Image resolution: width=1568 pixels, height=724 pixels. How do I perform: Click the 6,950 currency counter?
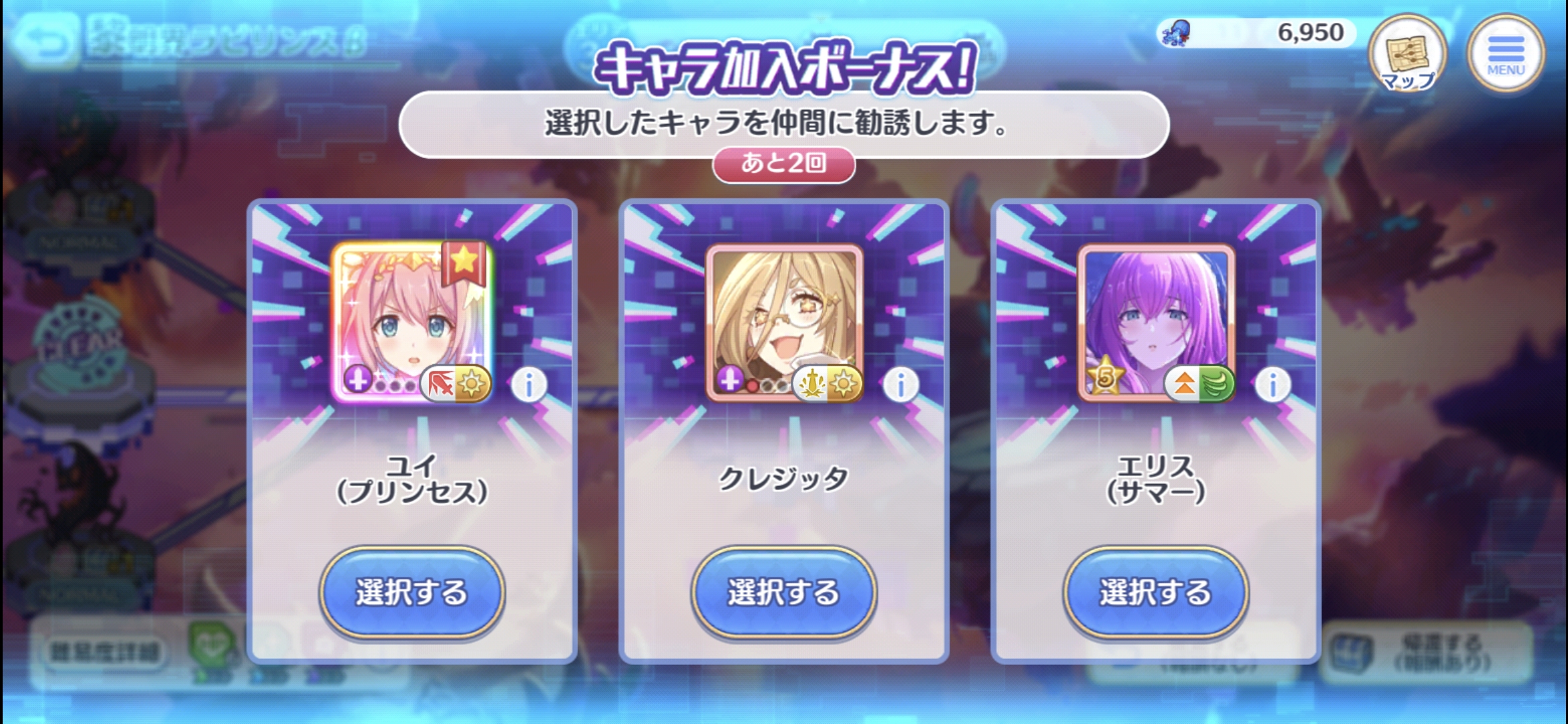[x=1310, y=32]
